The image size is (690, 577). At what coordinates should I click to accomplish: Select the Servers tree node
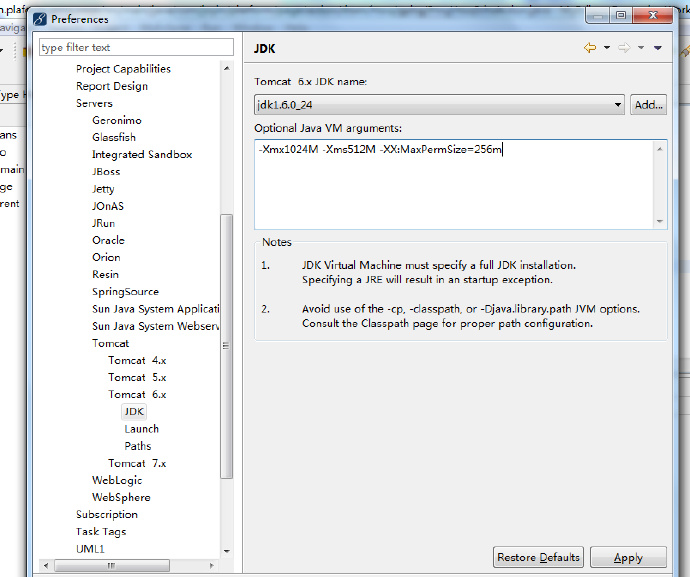coord(94,103)
